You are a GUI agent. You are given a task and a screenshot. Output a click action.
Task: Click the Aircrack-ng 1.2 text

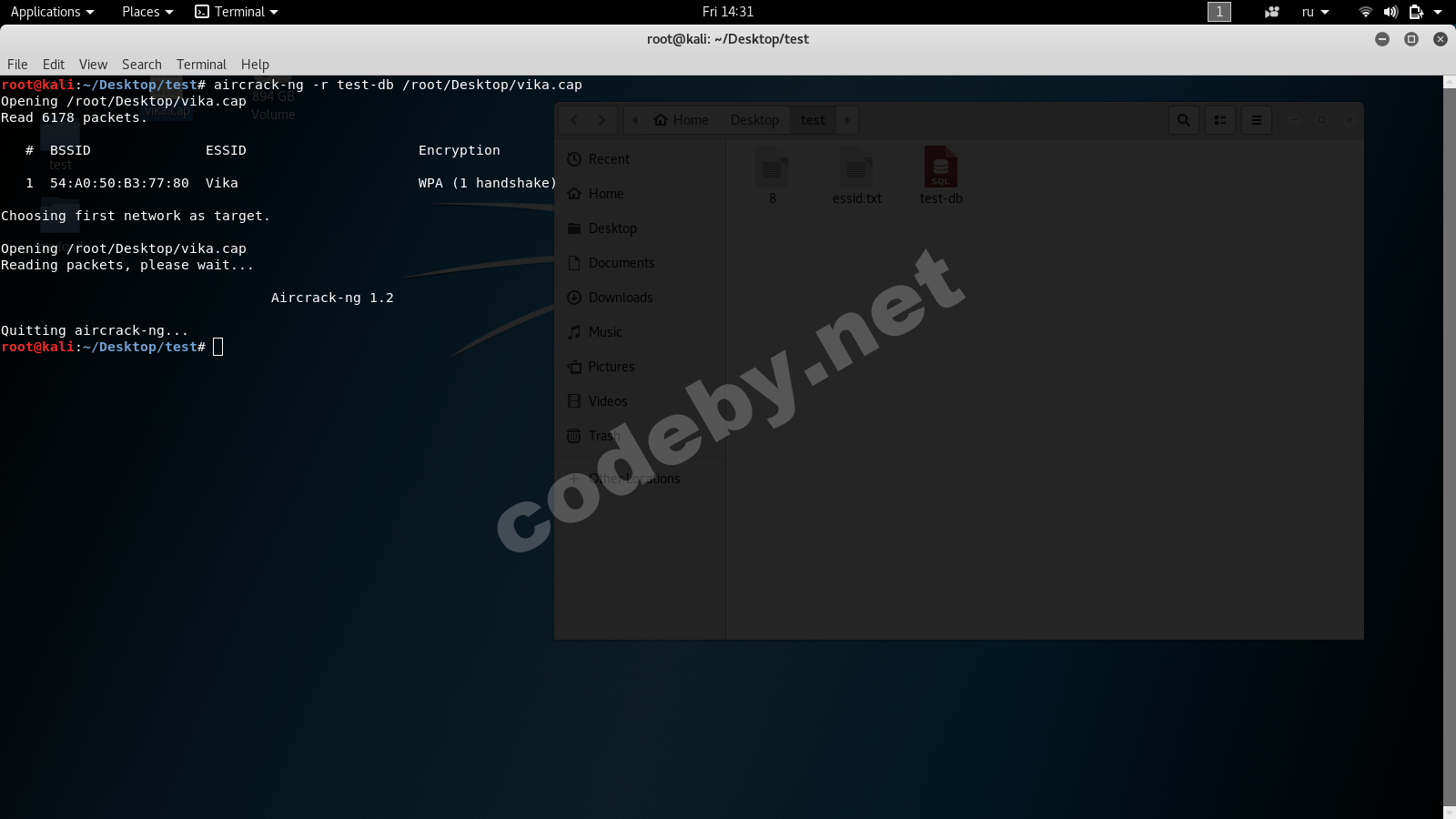tap(332, 298)
